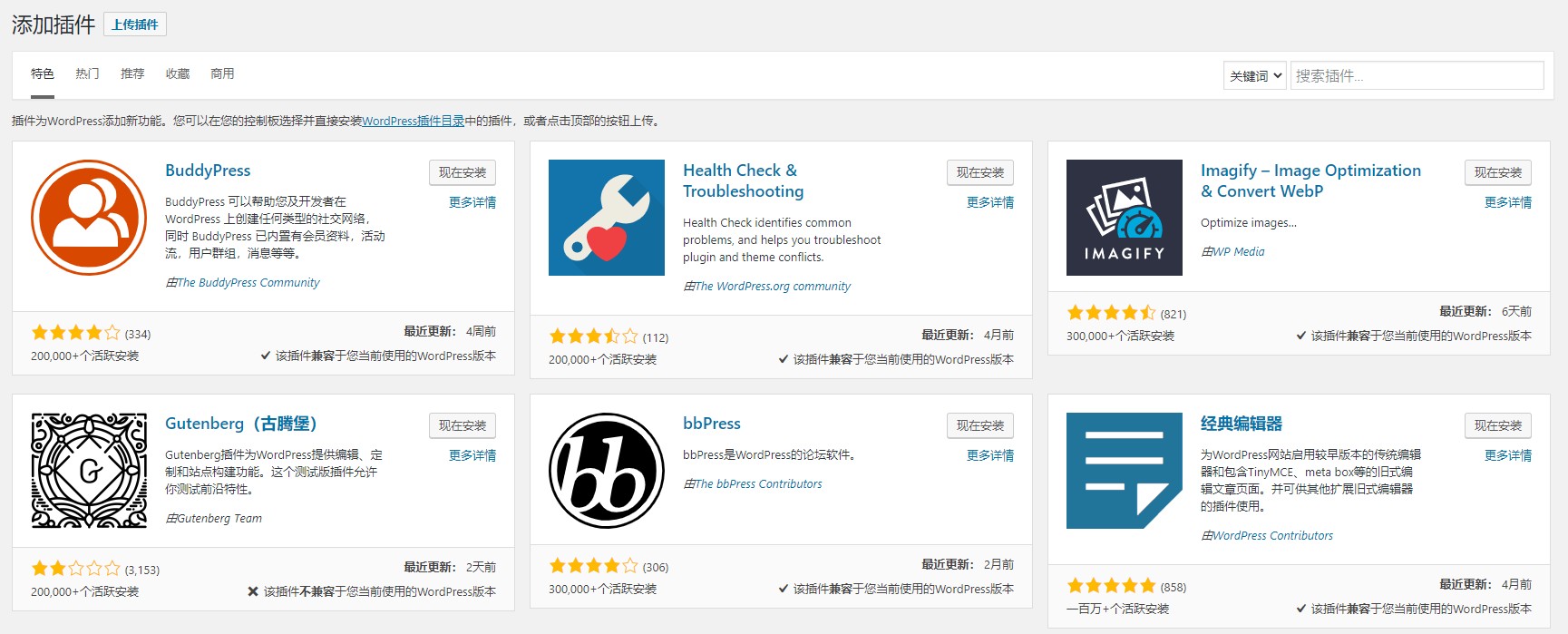This screenshot has width=1568, height=634.
Task: Click the Gutenberg incompatible X mark
Action: coord(253,591)
